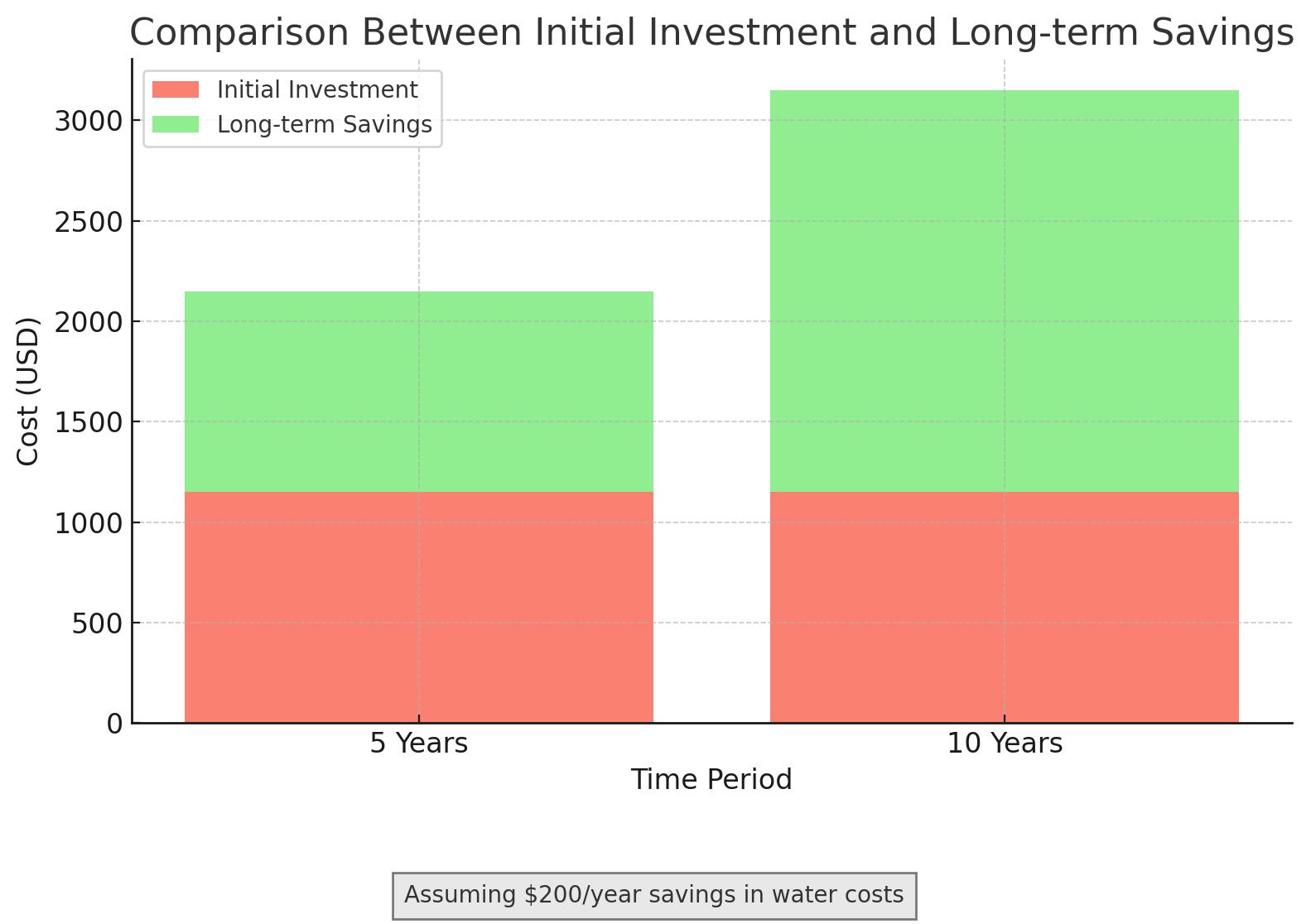Click the green Long-term Savings legend swatch
1311x924 pixels.
[x=176, y=124]
